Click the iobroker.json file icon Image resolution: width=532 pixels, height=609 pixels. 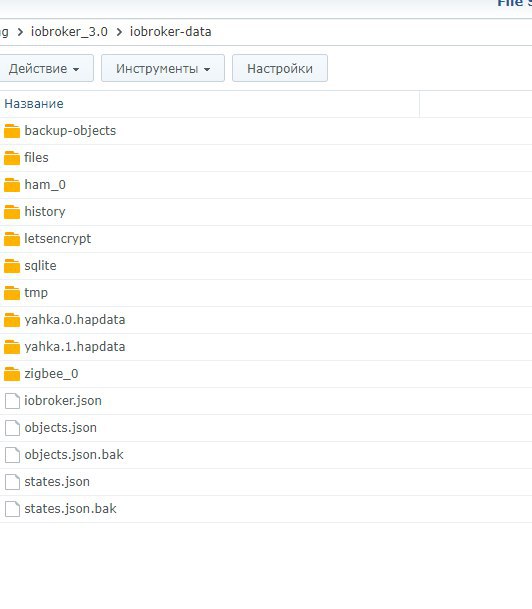(x=12, y=401)
